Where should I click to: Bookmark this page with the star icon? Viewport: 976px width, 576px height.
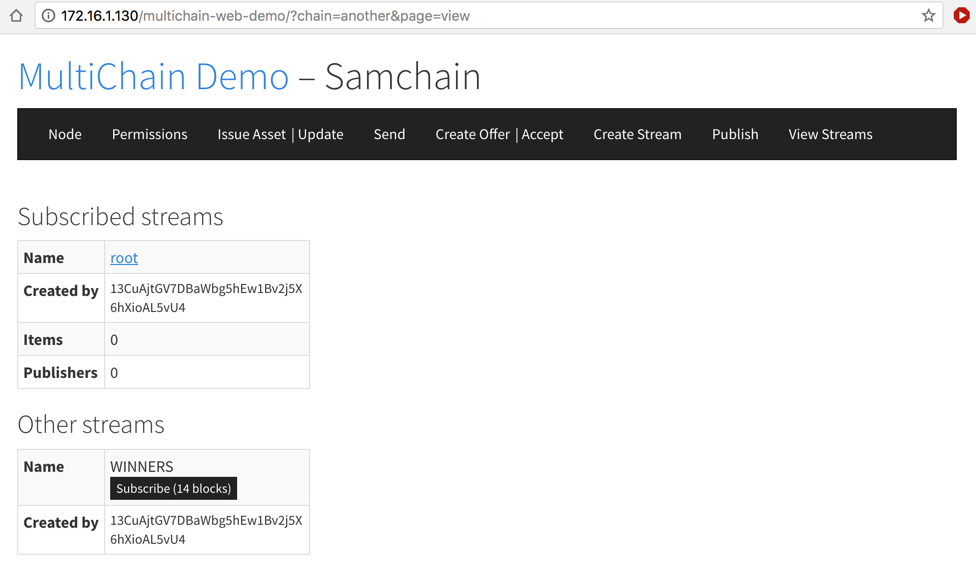pos(929,16)
